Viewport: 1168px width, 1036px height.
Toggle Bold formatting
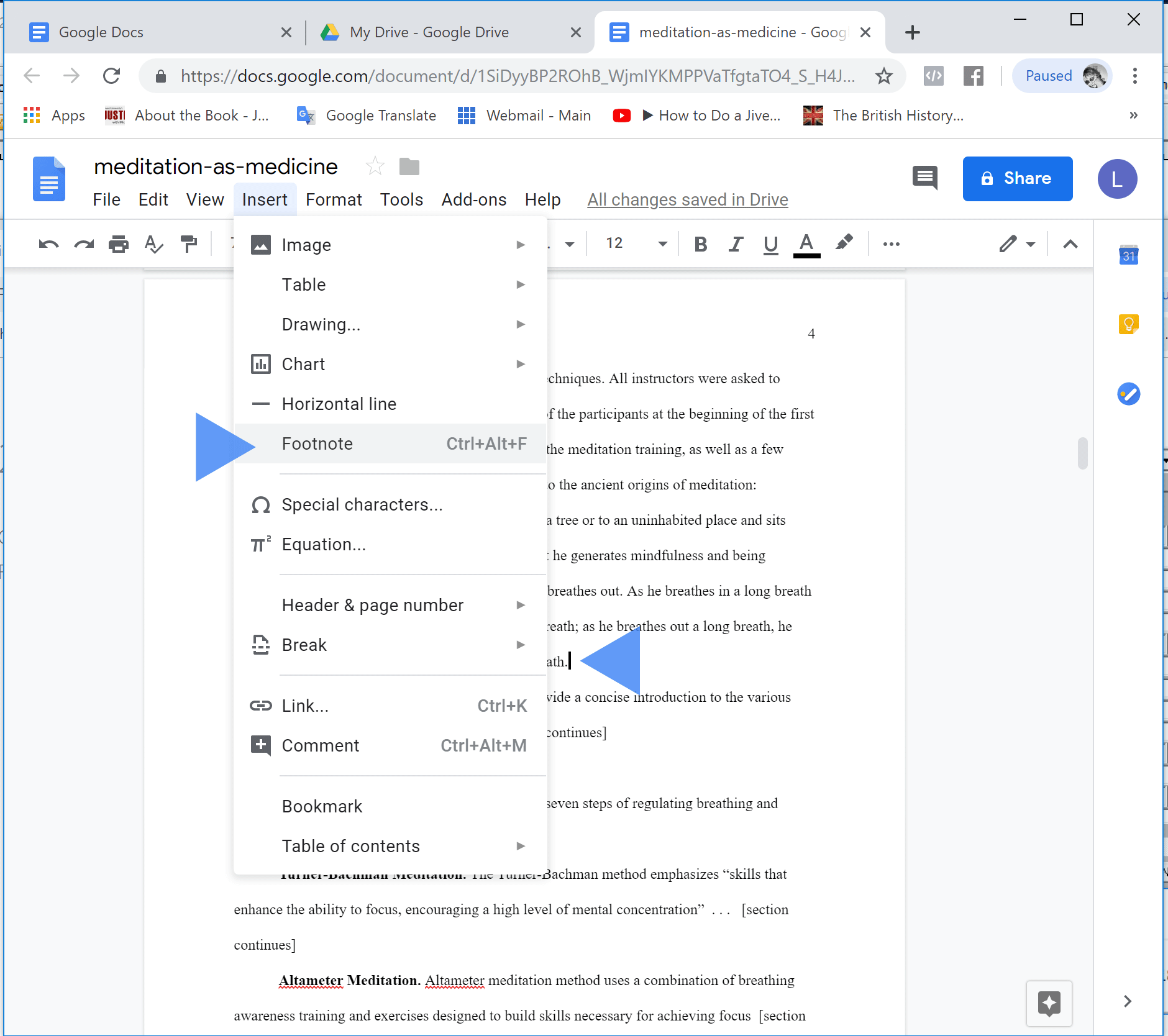pyautogui.click(x=701, y=244)
